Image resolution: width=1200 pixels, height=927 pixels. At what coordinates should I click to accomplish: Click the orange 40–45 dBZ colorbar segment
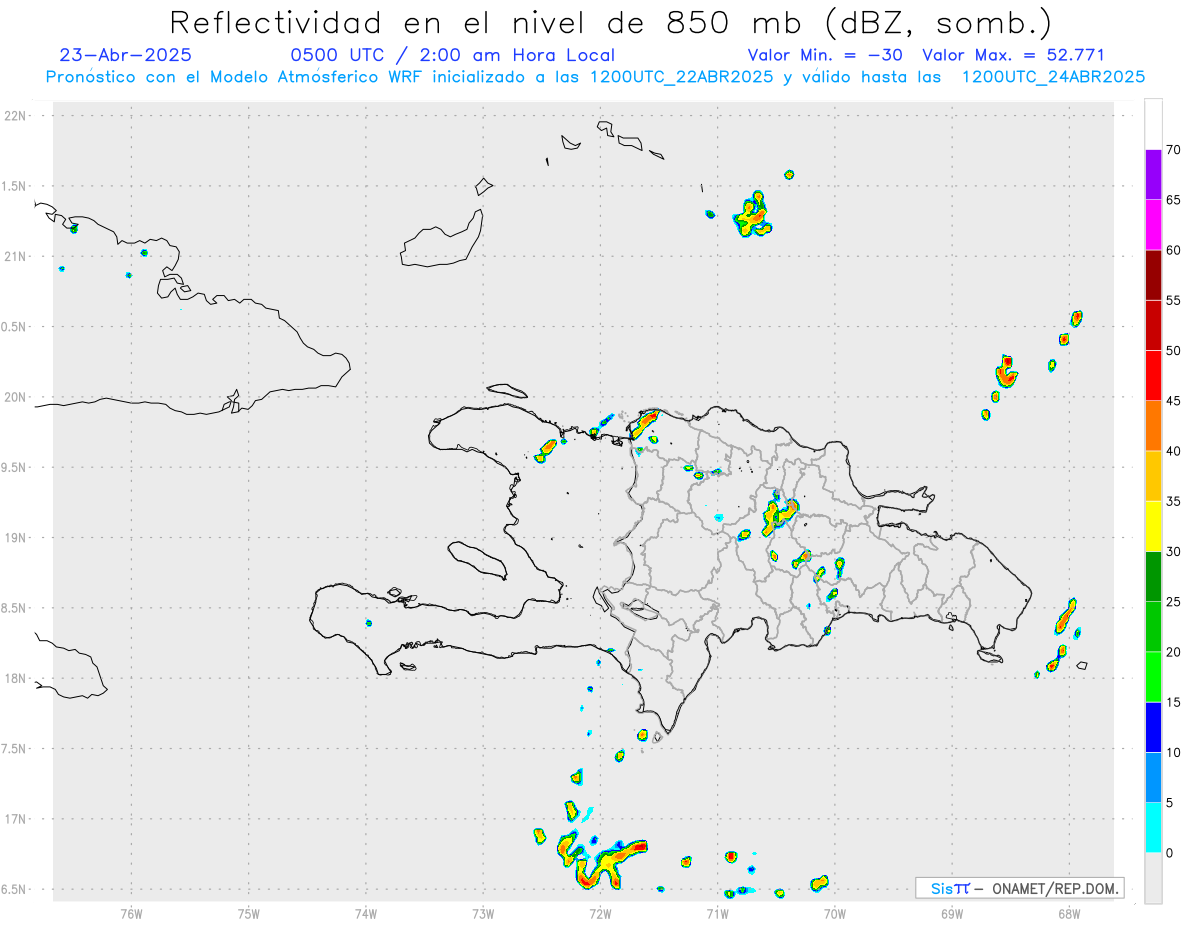click(x=1153, y=426)
